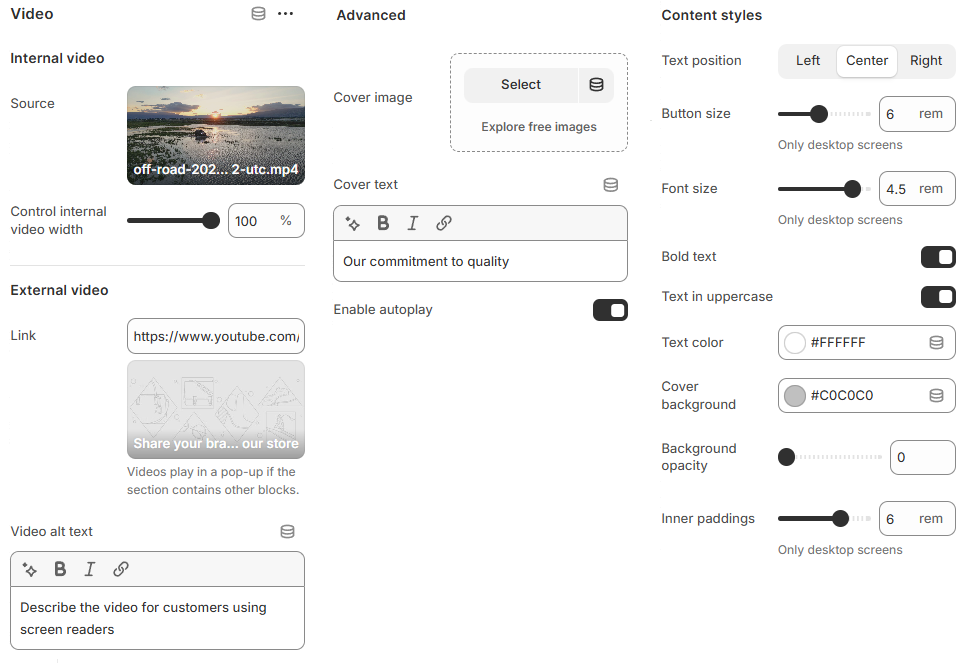Screen dimensions: 975x663
Task: Set Text position to Right
Action: tap(925, 60)
